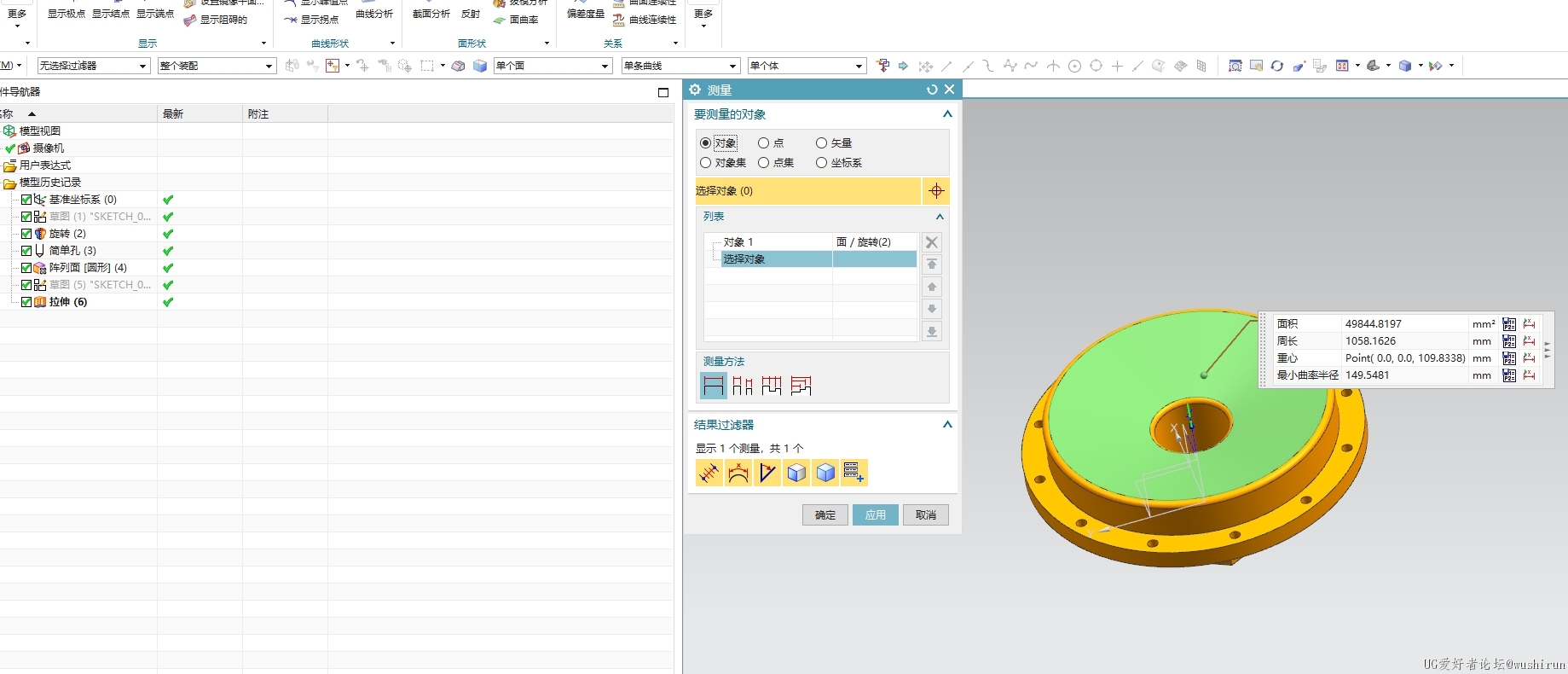Select the fourth measurement method icon
Viewport: 1568px width, 674px height.
point(801,386)
